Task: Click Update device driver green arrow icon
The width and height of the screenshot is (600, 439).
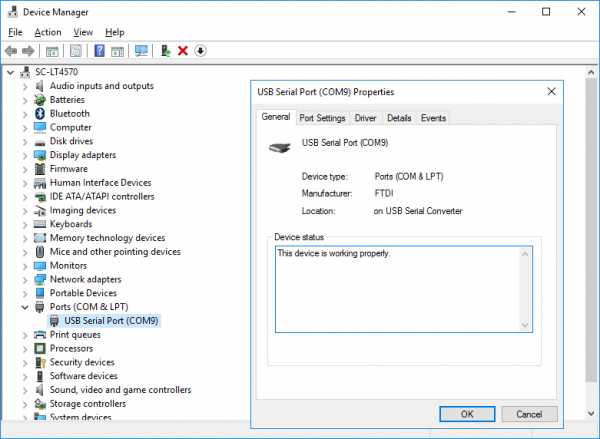Action: 166,51
